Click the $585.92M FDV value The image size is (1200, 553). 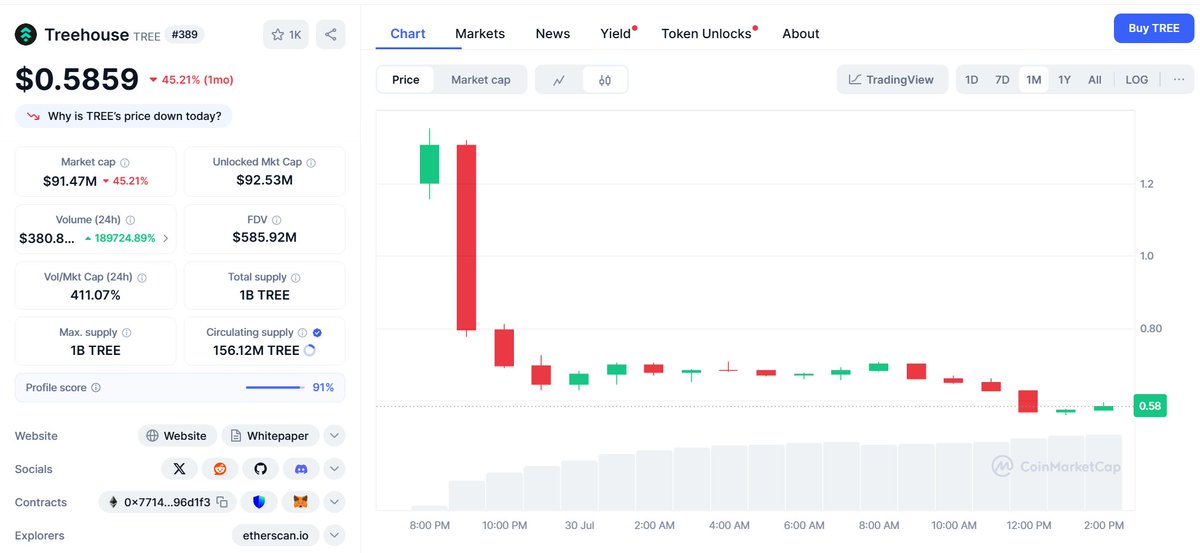click(265, 238)
